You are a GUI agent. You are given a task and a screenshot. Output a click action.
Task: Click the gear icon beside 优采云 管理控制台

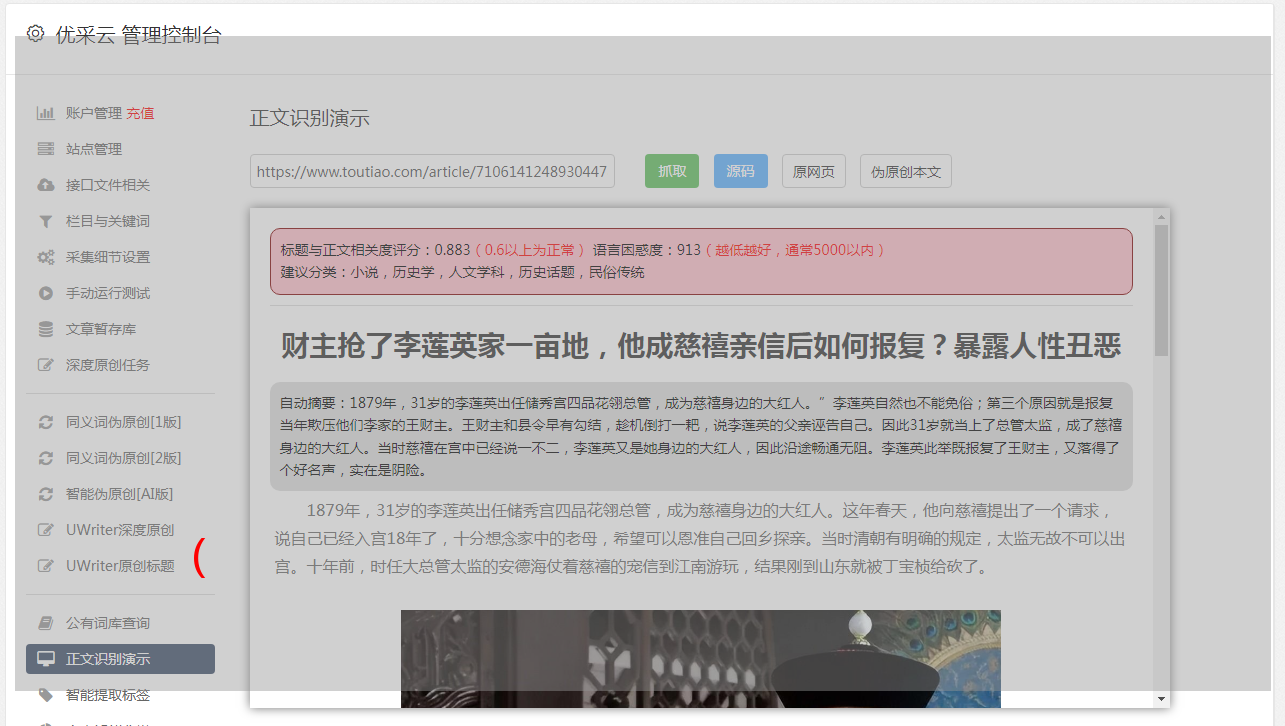coord(36,33)
